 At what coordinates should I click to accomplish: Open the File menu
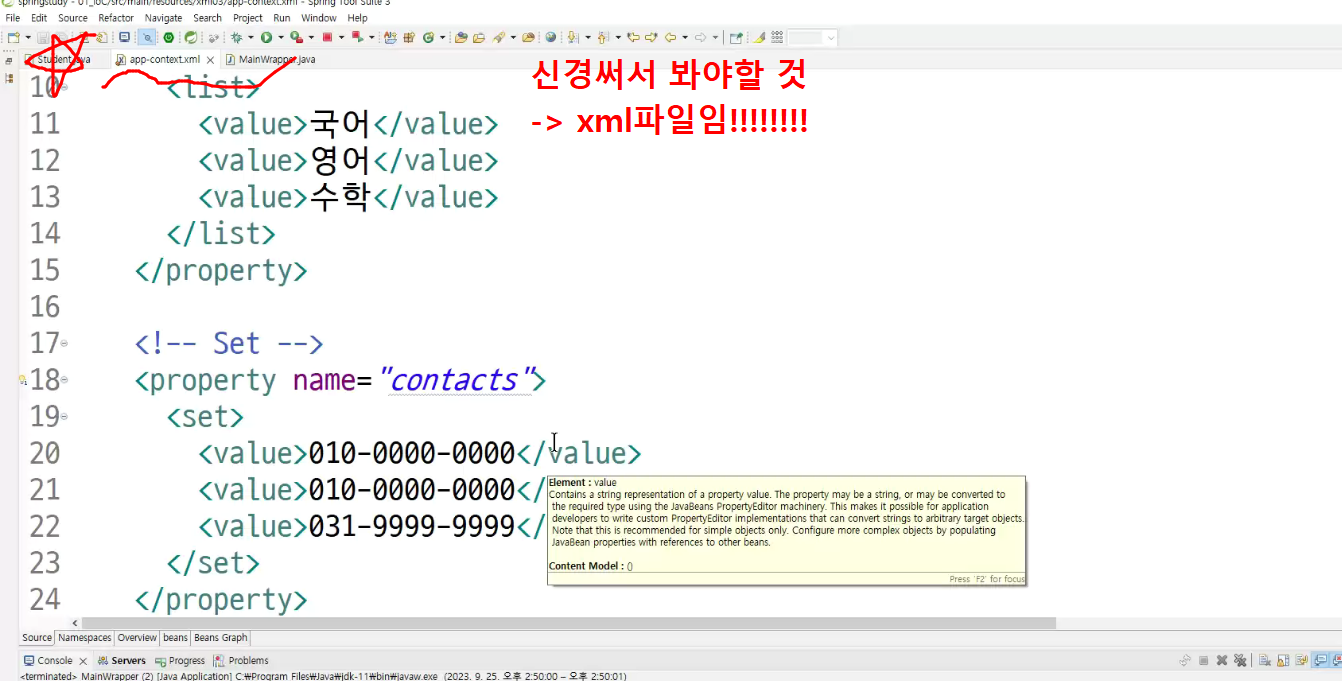pos(13,18)
